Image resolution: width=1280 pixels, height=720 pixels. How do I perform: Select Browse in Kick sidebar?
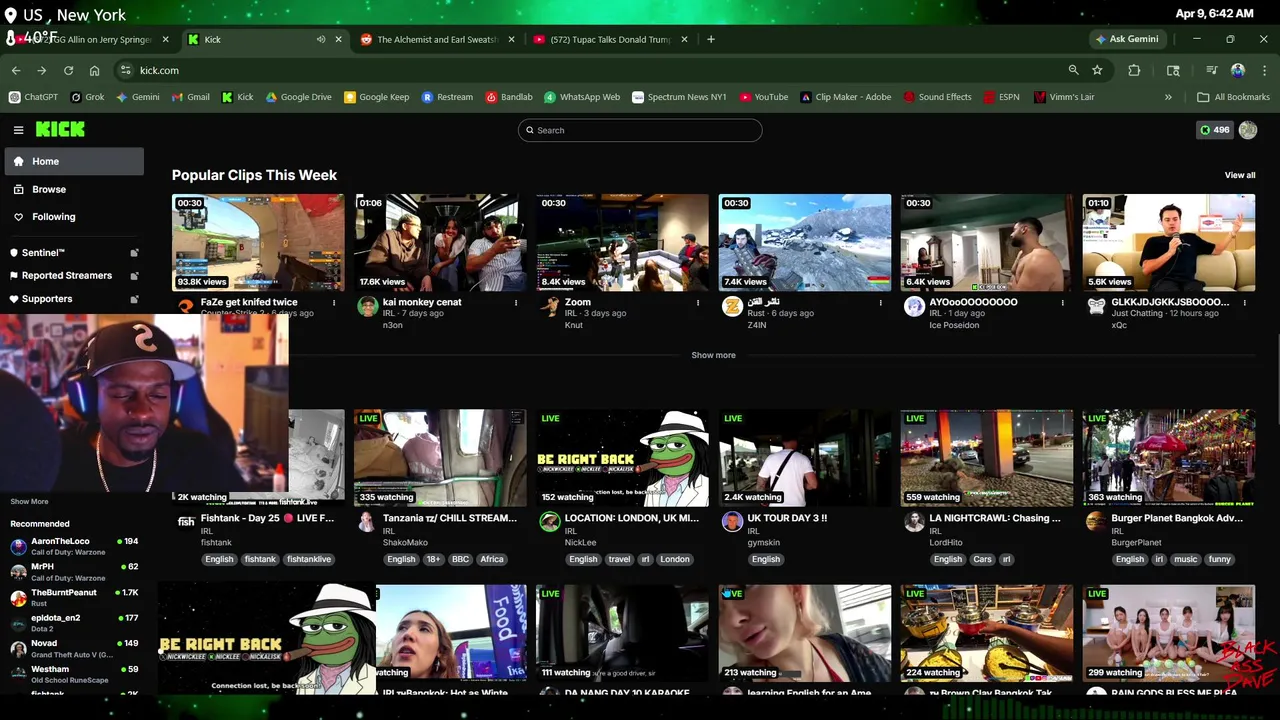click(74, 189)
